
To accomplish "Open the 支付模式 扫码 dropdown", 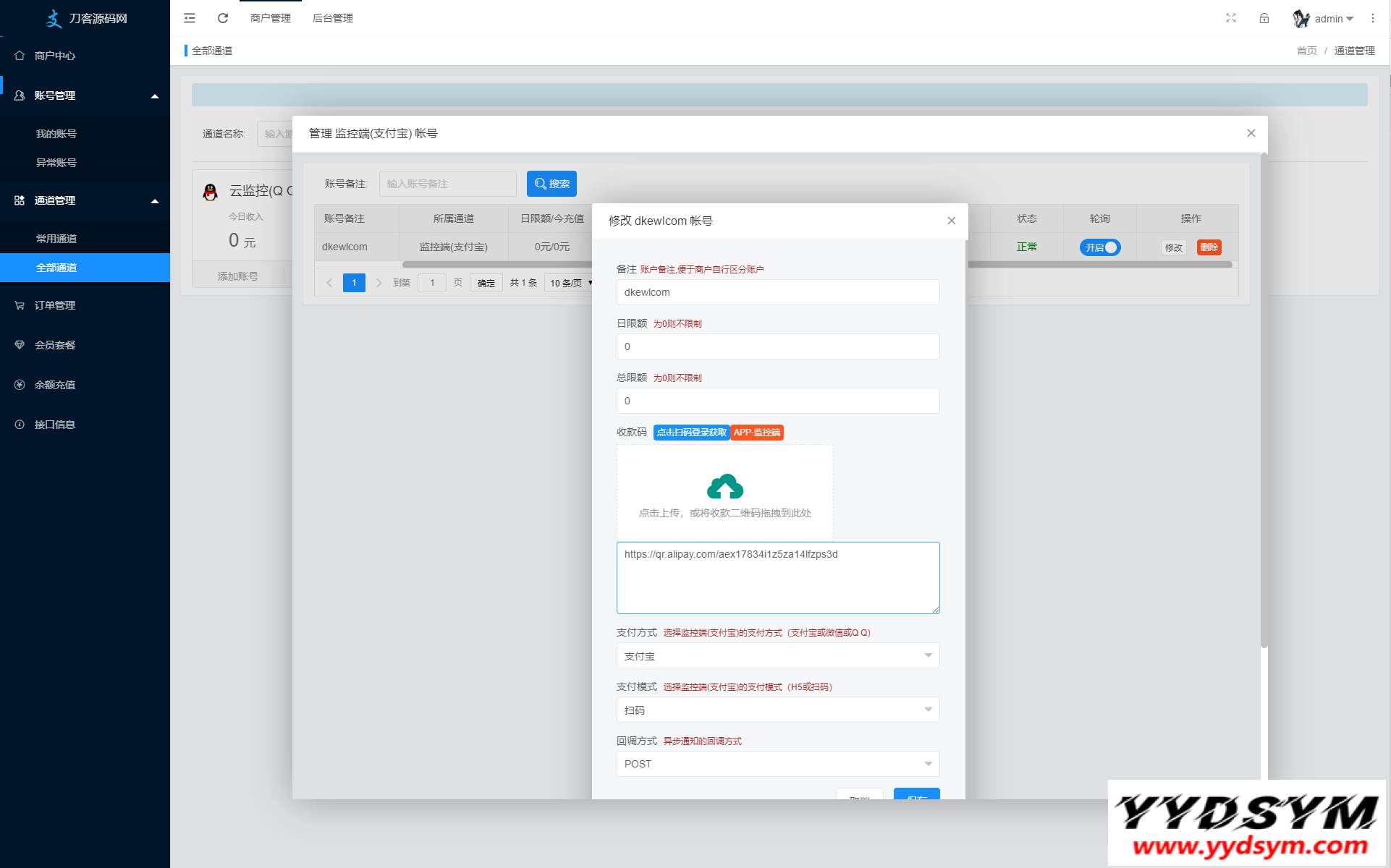I will (x=777, y=710).
